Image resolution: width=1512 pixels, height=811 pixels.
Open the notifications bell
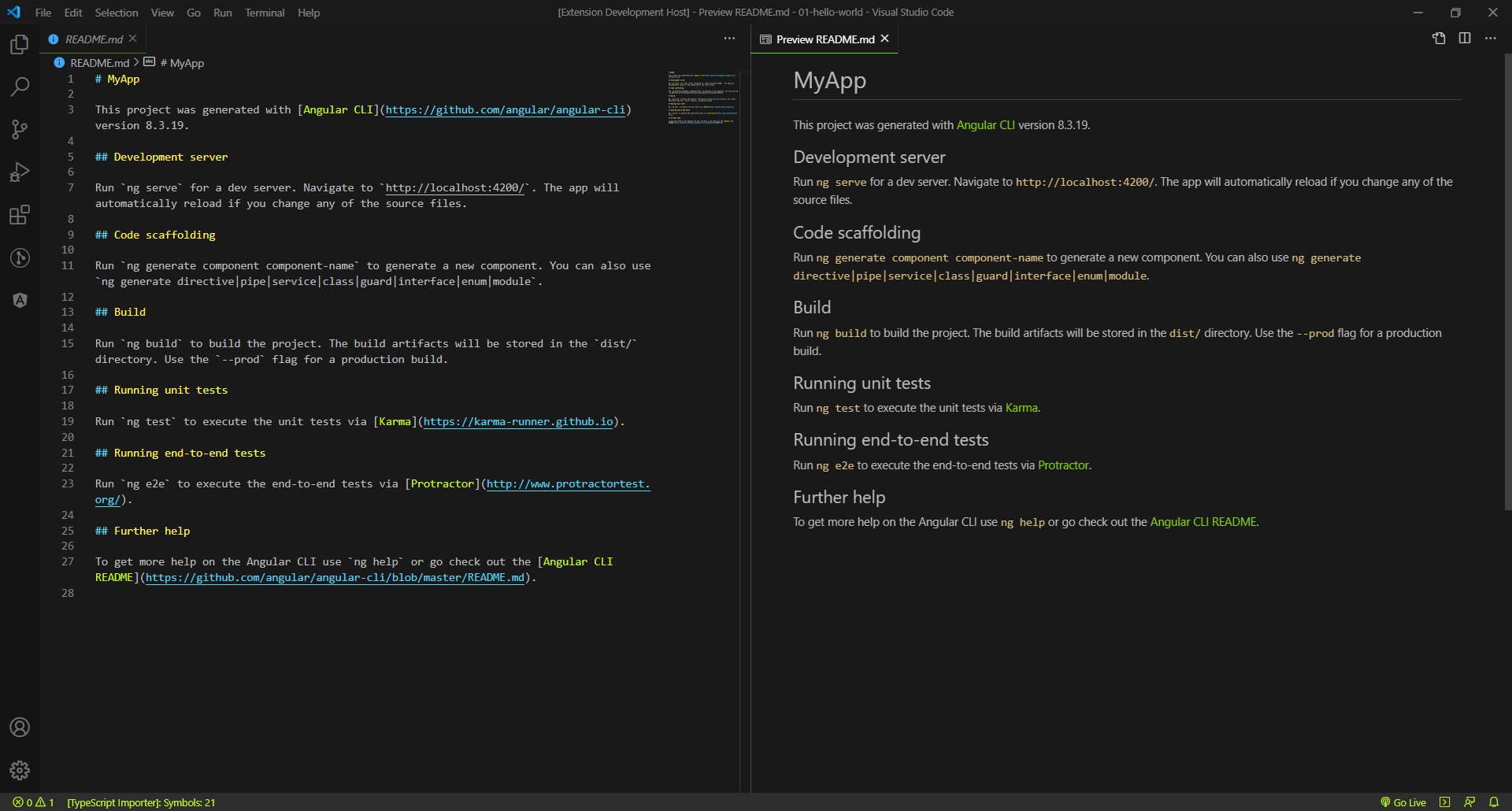point(1494,802)
